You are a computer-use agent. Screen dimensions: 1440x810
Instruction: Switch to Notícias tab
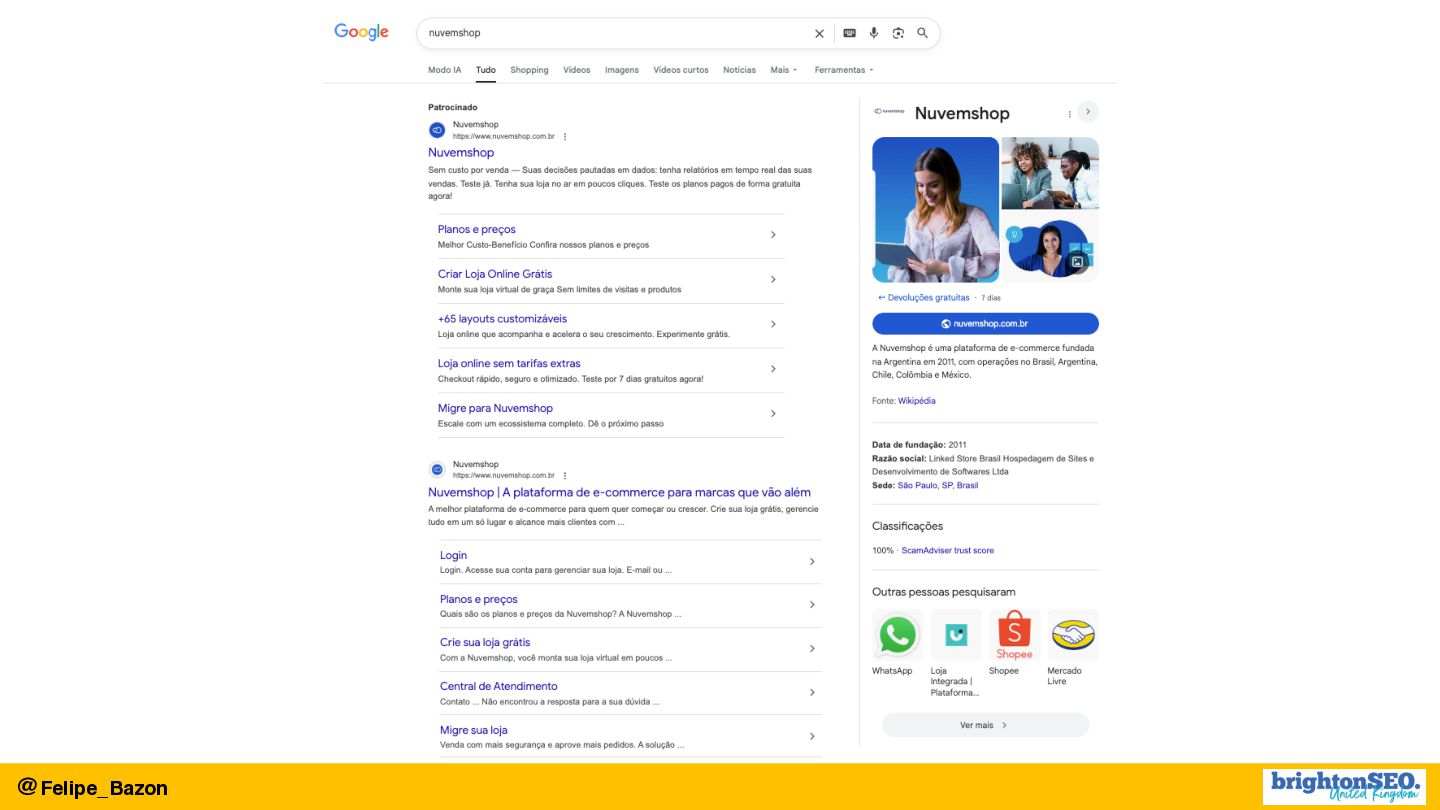click(740, 70)
